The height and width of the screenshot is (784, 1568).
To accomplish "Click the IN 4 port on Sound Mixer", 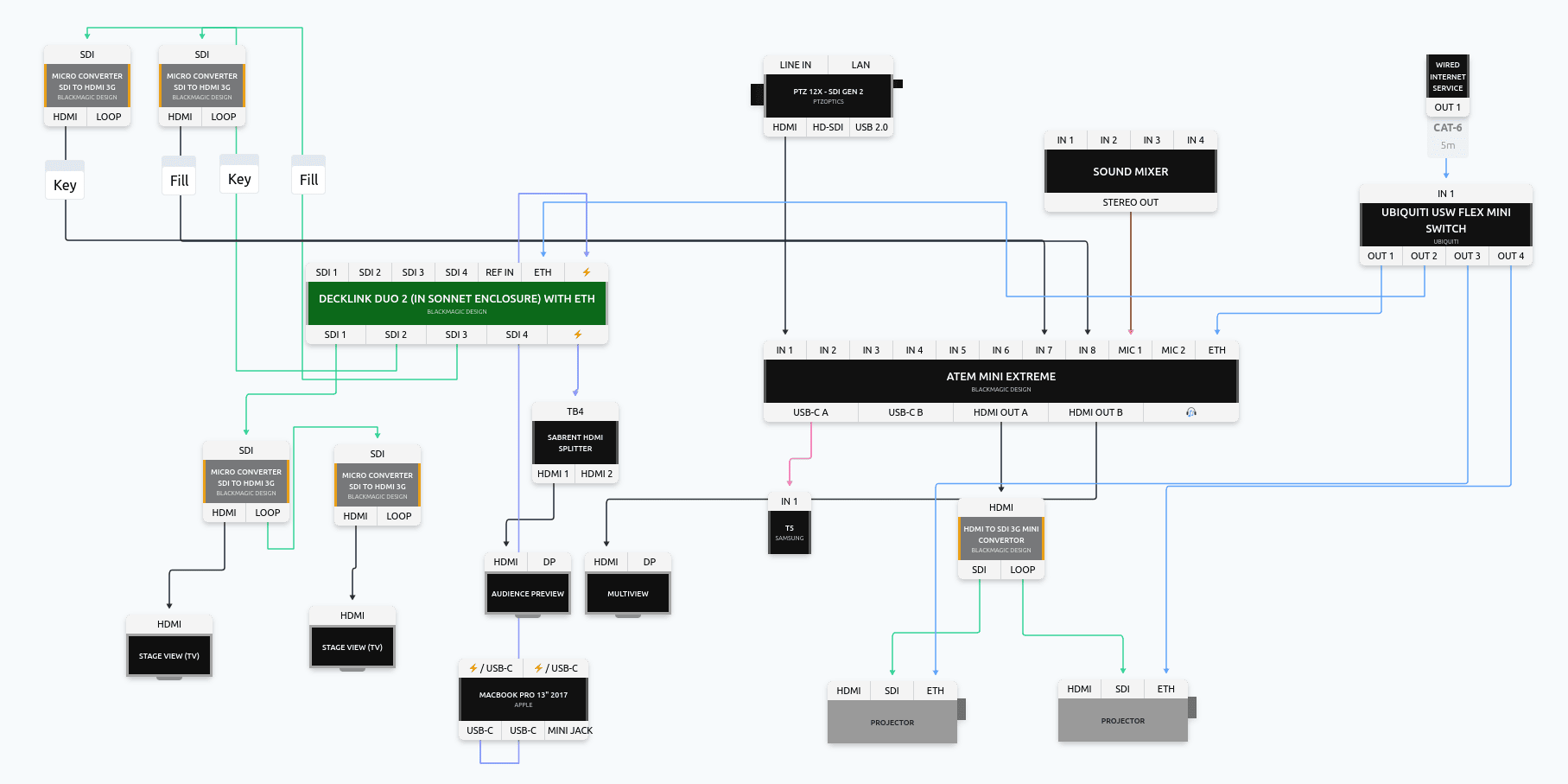I will (1196, 140).
